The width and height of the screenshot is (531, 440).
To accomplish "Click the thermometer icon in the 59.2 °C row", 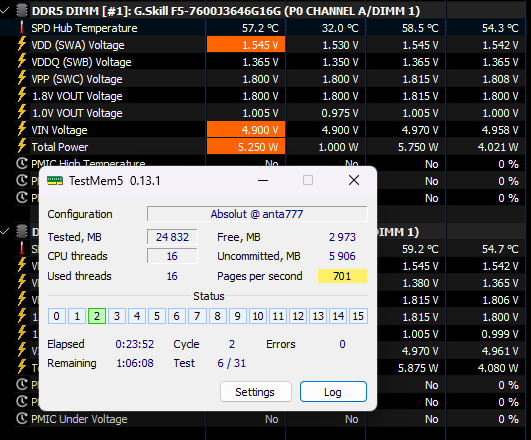I will (22, 249).
